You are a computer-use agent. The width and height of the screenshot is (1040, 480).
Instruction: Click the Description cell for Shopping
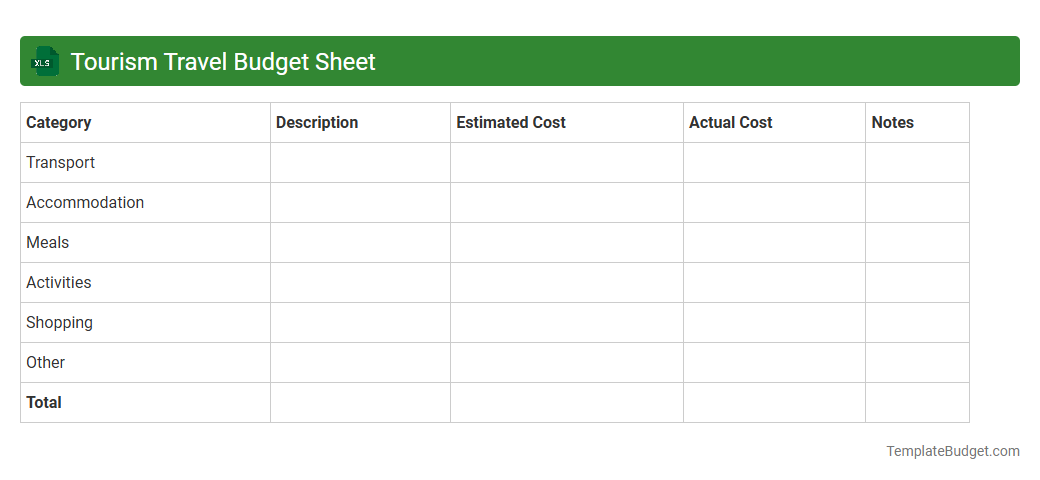(360, 323)
